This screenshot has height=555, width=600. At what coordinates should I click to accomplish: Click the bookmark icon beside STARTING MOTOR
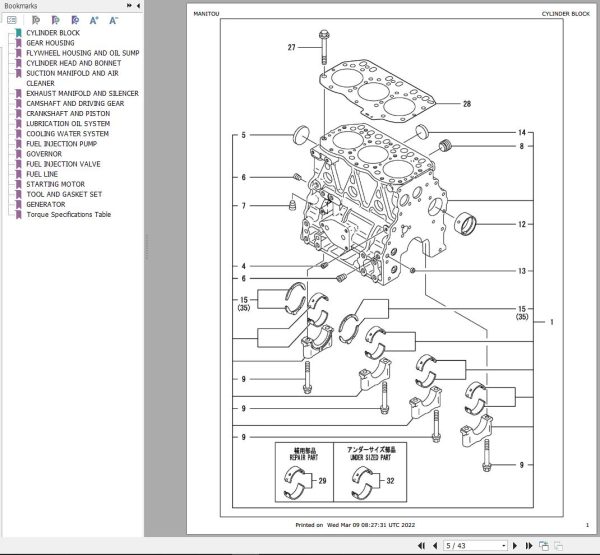pos(18,184)
